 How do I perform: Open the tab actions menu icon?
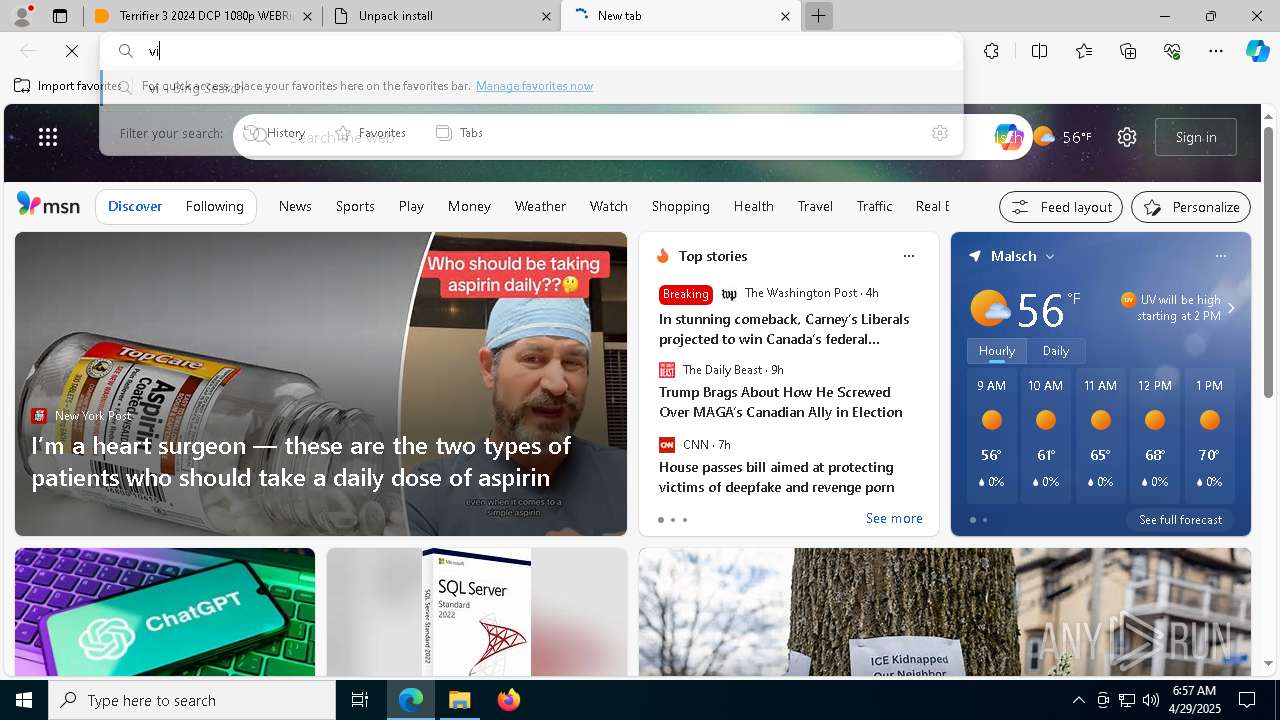click(x=60, y=16)
